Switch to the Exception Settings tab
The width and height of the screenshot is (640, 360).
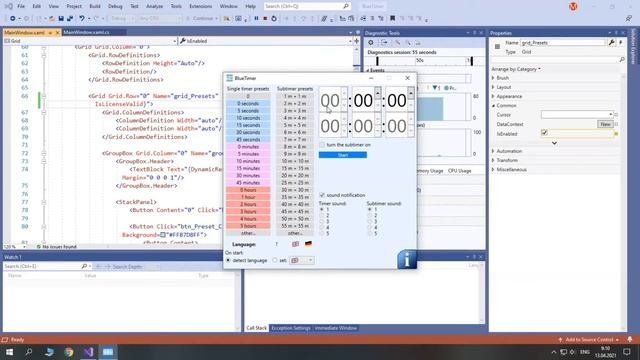pos(291,328)
